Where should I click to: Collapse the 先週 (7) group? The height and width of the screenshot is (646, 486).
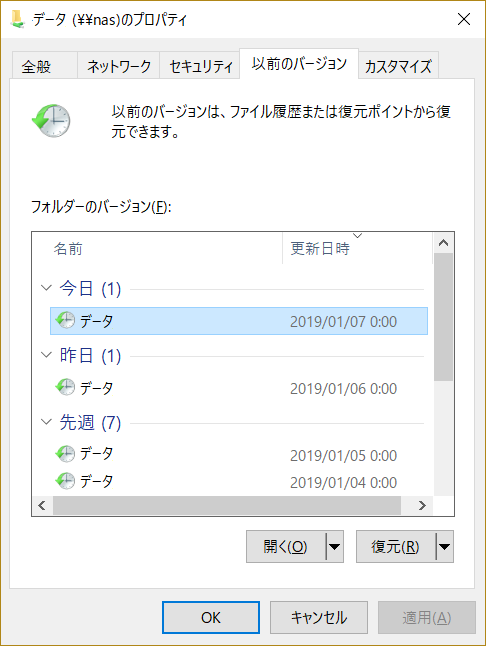coord(47,421)
